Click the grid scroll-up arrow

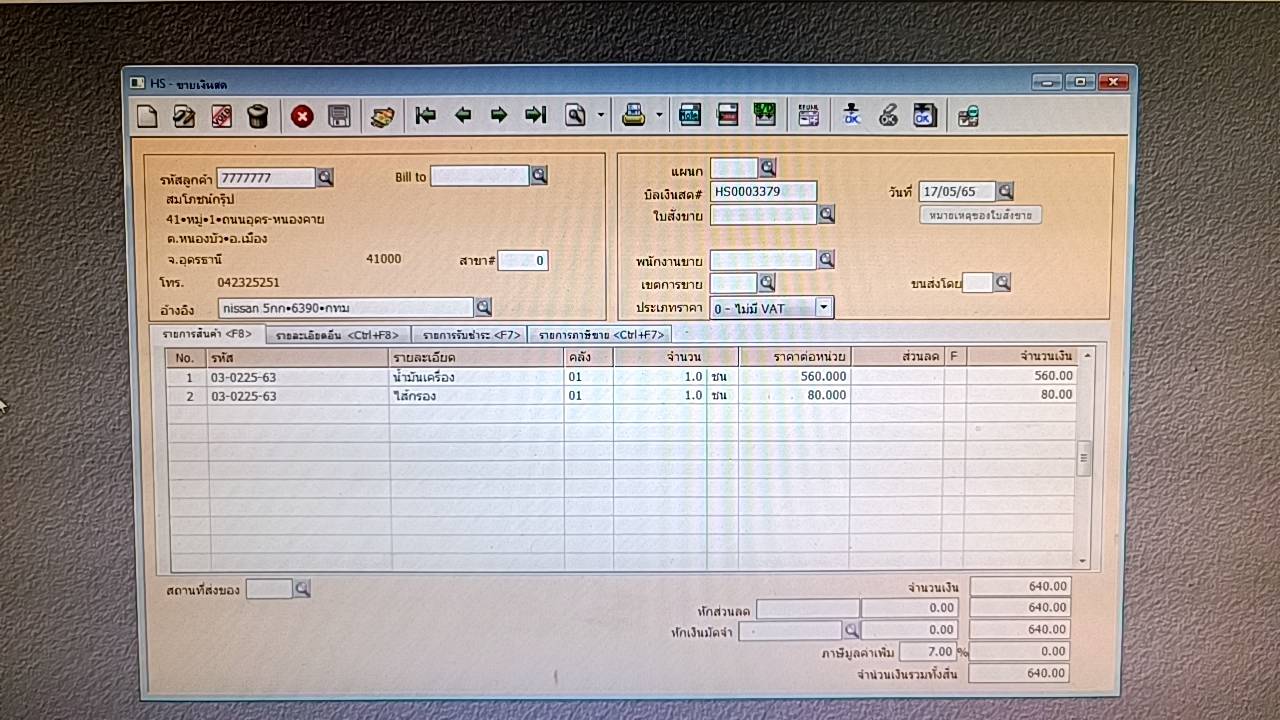pos(1085,354)
